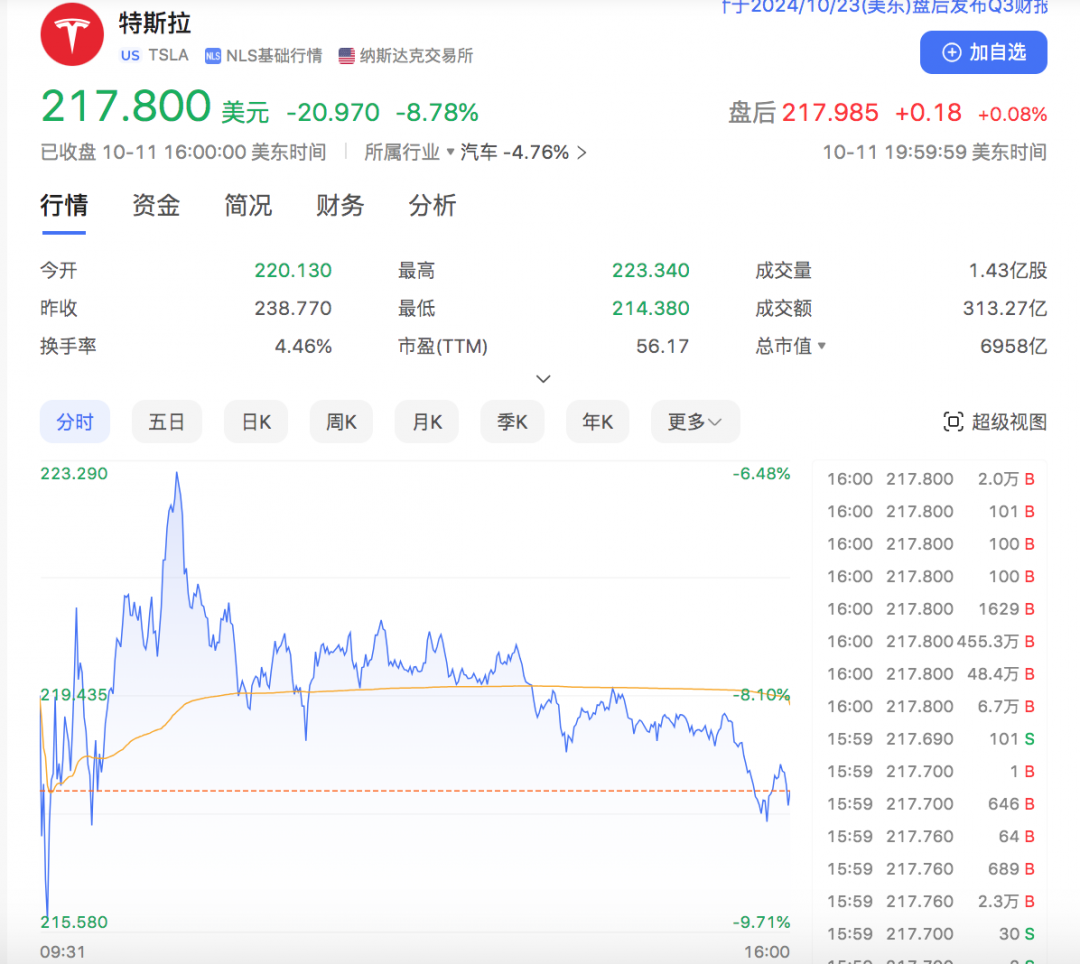The image size is (1080, 964).
Task: Click the Q3 earnings announcement banner
Action: tap(884, 8)
